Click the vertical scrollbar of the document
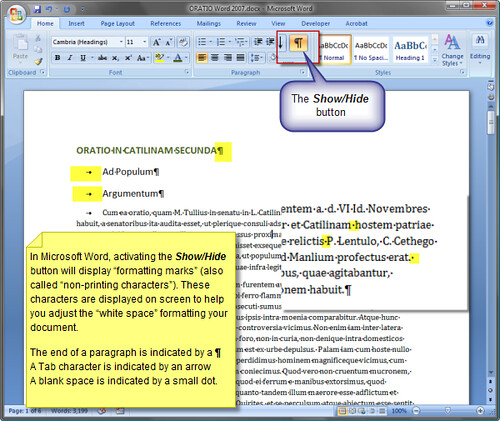This screenshot has width=500, height=421. click(x=491, y=233)
